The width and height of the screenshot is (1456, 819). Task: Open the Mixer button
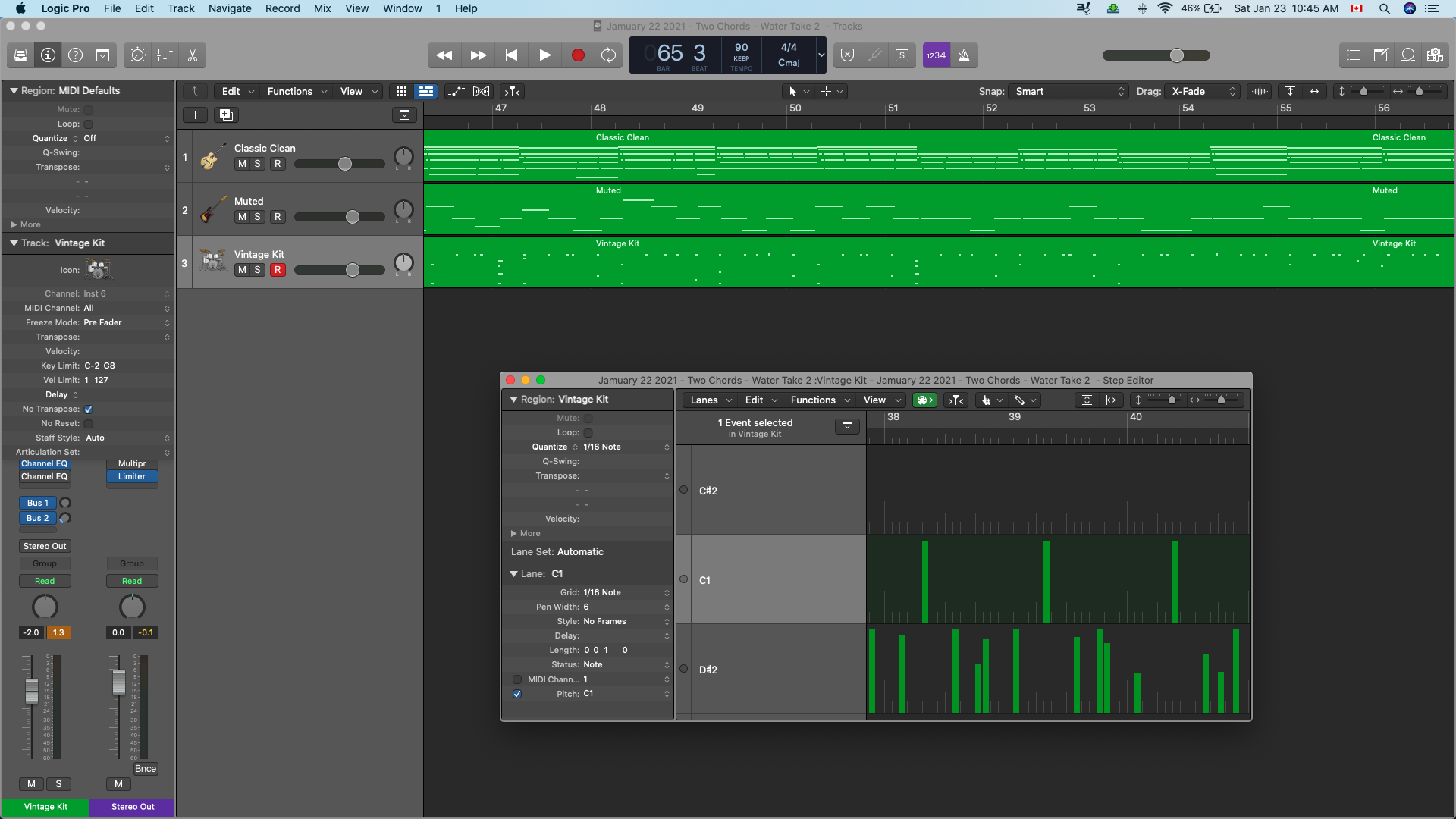(165, 55)
